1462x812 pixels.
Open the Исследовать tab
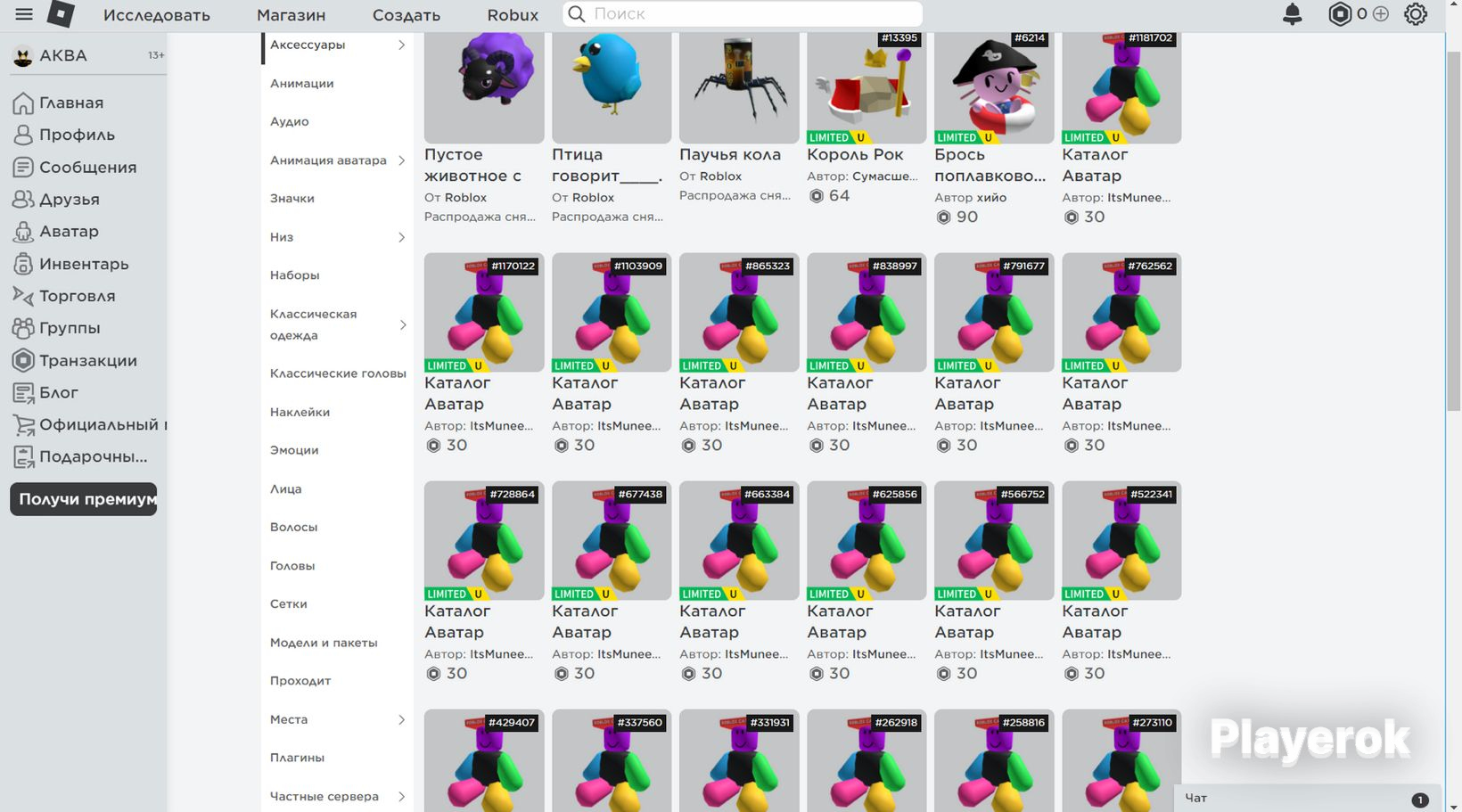pyautogui.click(x=157, y=15)
